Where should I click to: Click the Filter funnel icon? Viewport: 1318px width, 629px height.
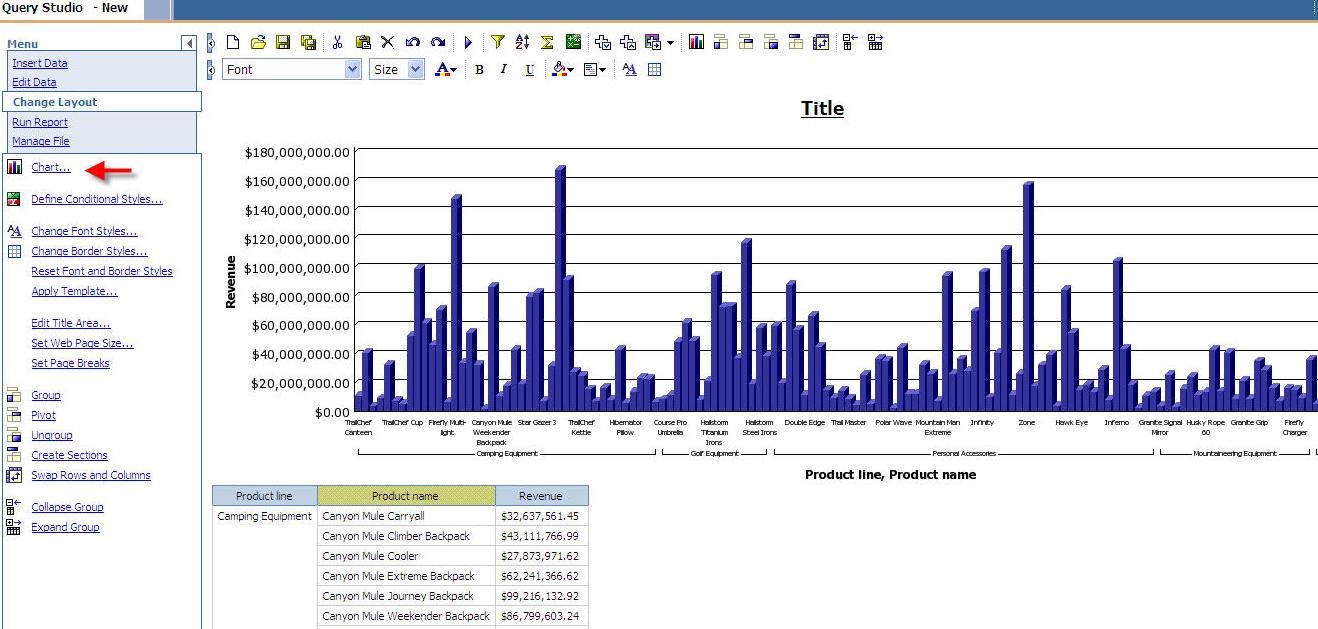[497, 42]
